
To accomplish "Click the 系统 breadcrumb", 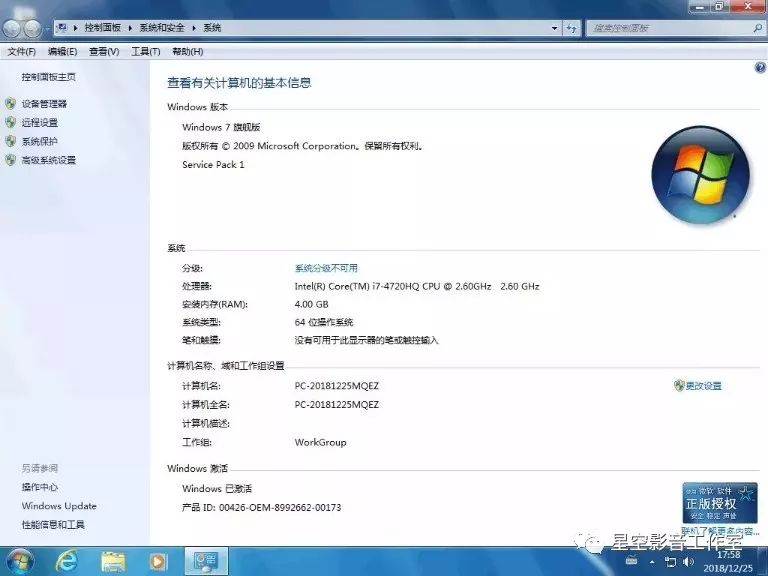I will [212, 28].
